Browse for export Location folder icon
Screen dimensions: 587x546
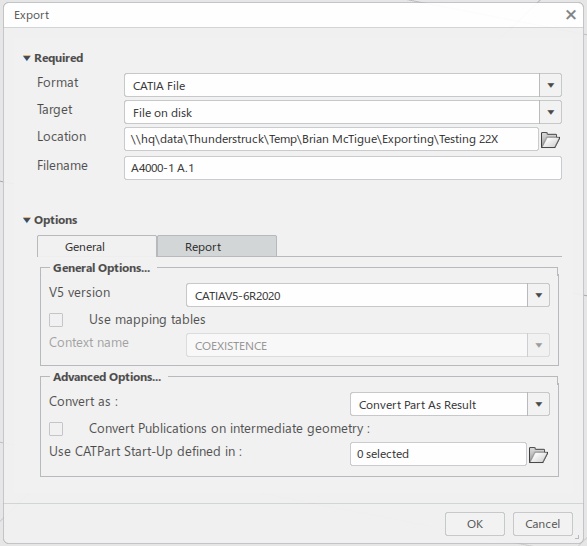pyautogui.click(x=550, y=140)
